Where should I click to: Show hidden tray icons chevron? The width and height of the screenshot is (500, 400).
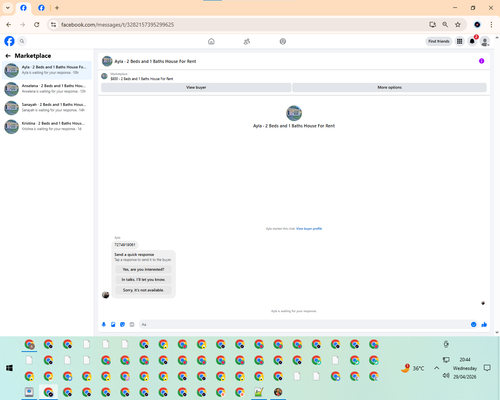[x=436, y=368]
